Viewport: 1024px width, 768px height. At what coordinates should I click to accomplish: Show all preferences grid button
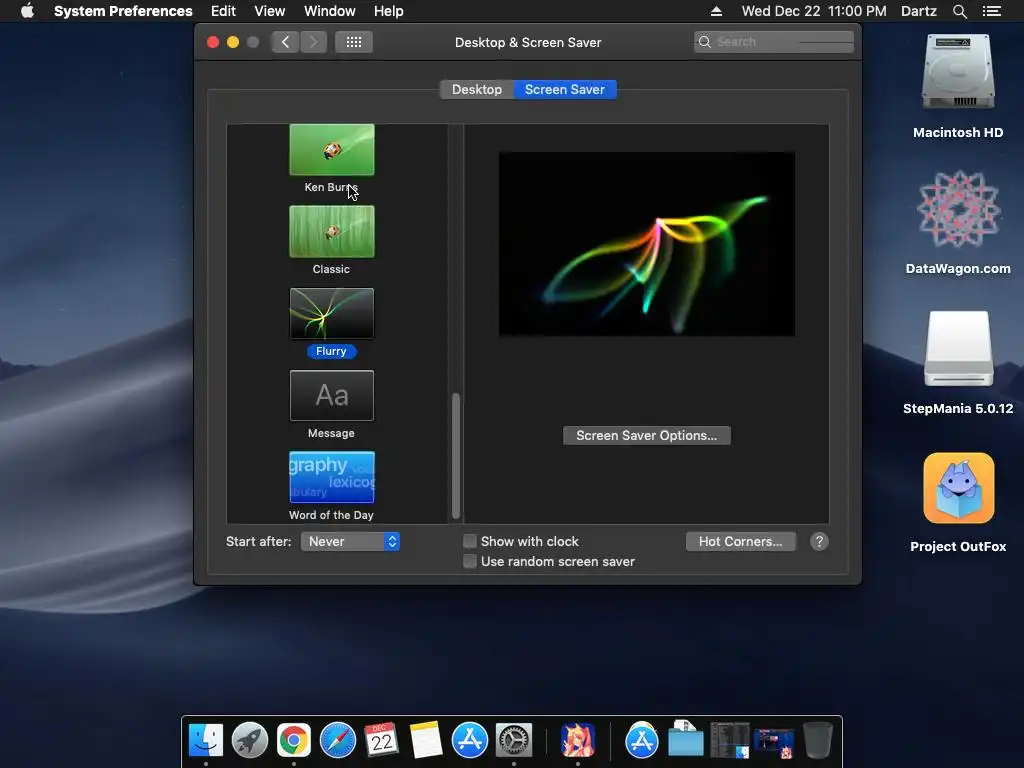pyautogui.click(x=354, y=42)
